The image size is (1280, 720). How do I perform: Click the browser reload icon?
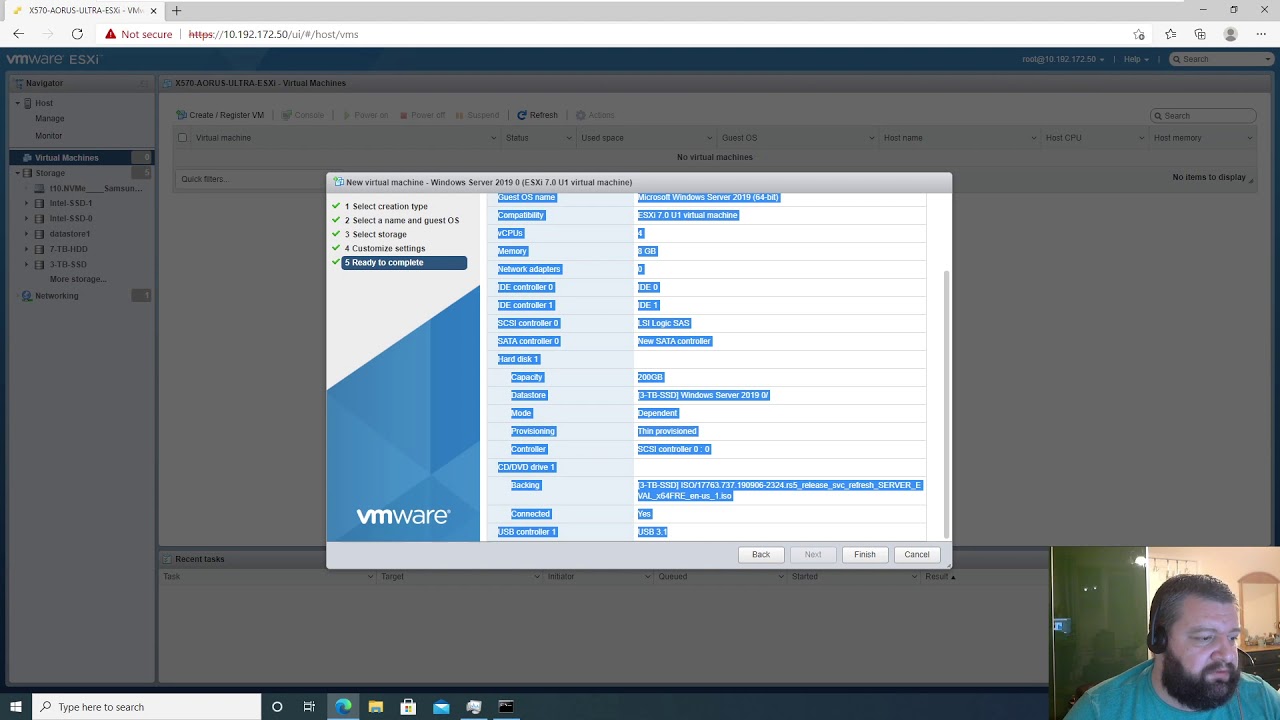[x=77, y=34]
